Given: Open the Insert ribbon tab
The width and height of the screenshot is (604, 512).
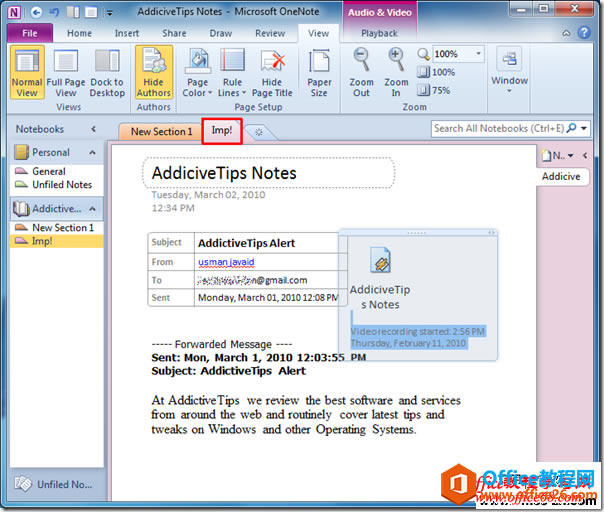Looking at the screenshot, I should tap(127, 33).
